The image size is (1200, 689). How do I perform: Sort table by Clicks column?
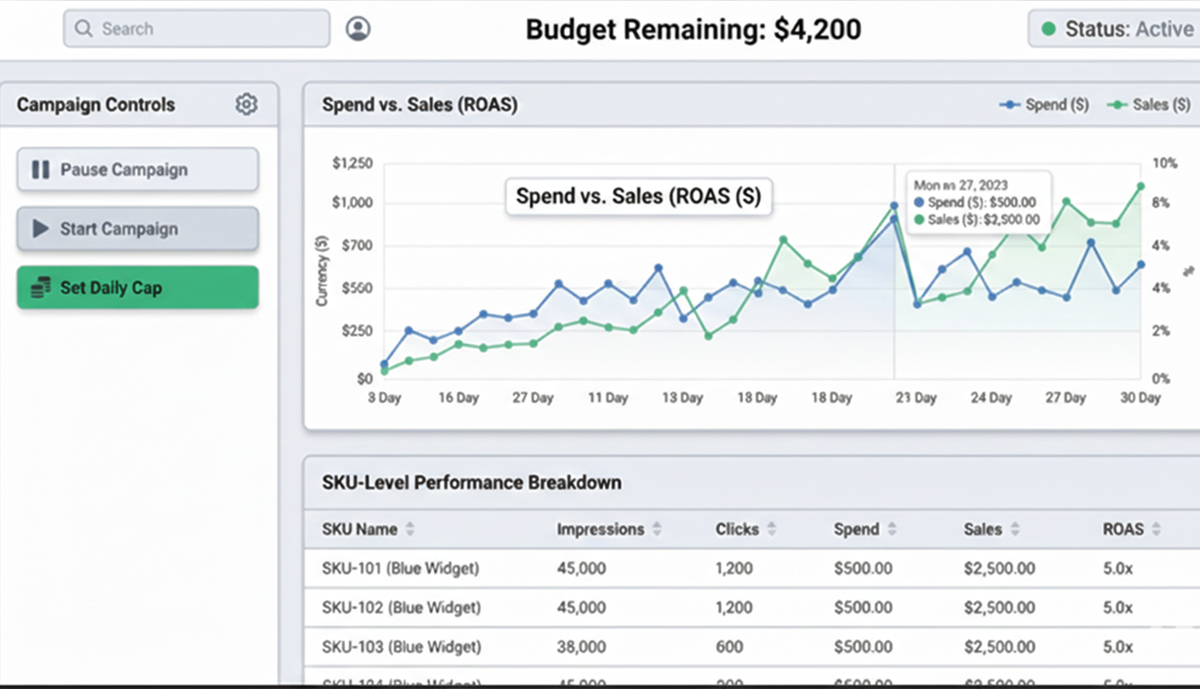coord(773,530)
